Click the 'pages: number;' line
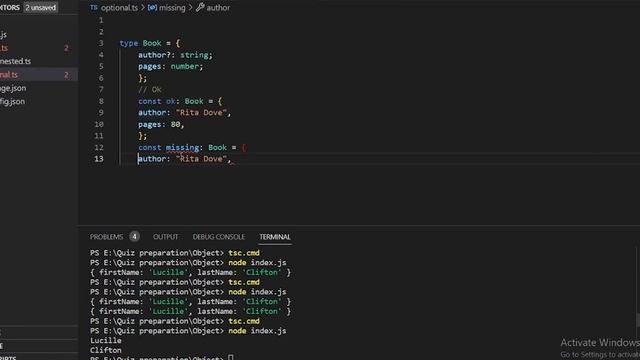 click(170, 66)
